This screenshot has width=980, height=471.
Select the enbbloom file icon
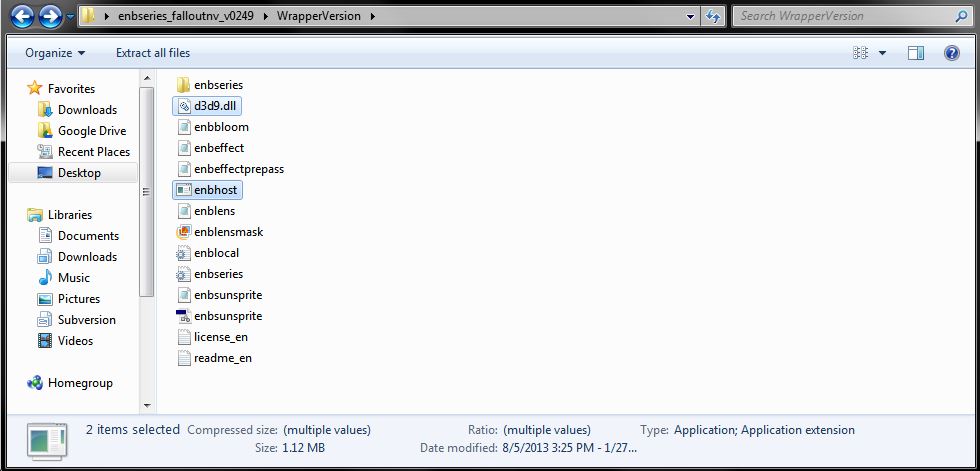(x=183, y=127)
